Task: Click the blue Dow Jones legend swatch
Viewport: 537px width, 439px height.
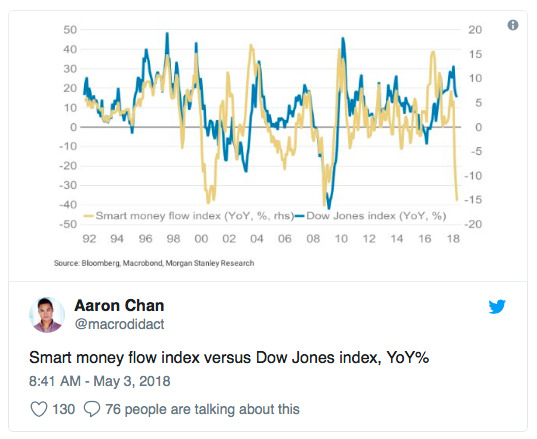Action: [300, 216]
